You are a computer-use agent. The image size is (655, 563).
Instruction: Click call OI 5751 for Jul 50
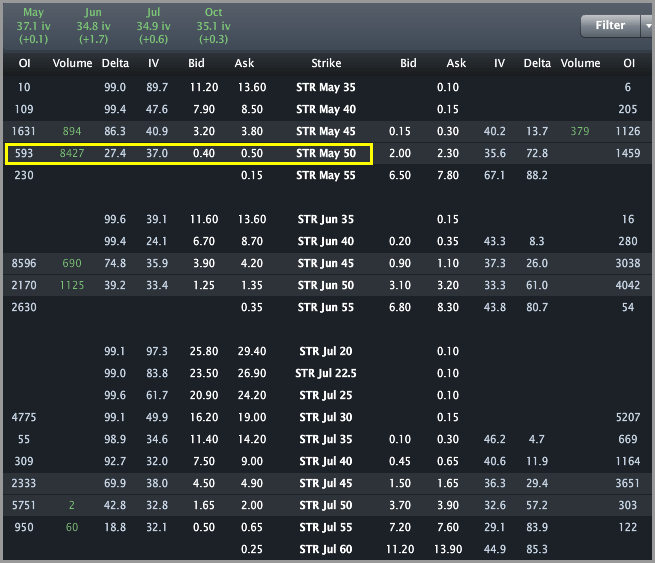tap(24, 505)
